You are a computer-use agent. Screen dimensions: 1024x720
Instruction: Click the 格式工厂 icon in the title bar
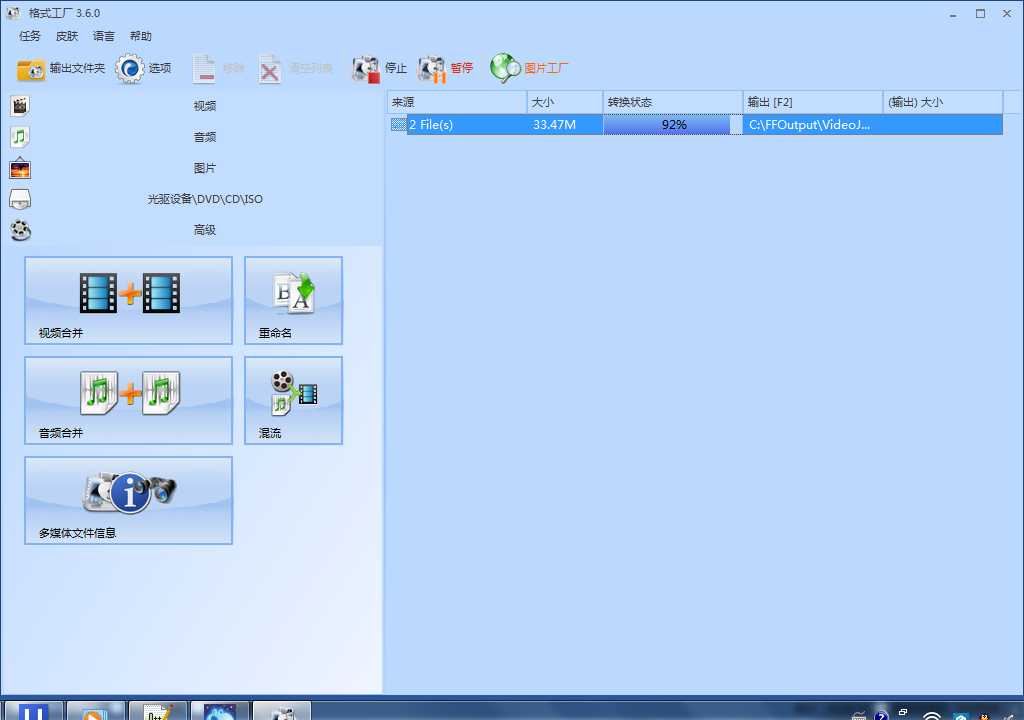pyautogui.click(x=13, y=12)
